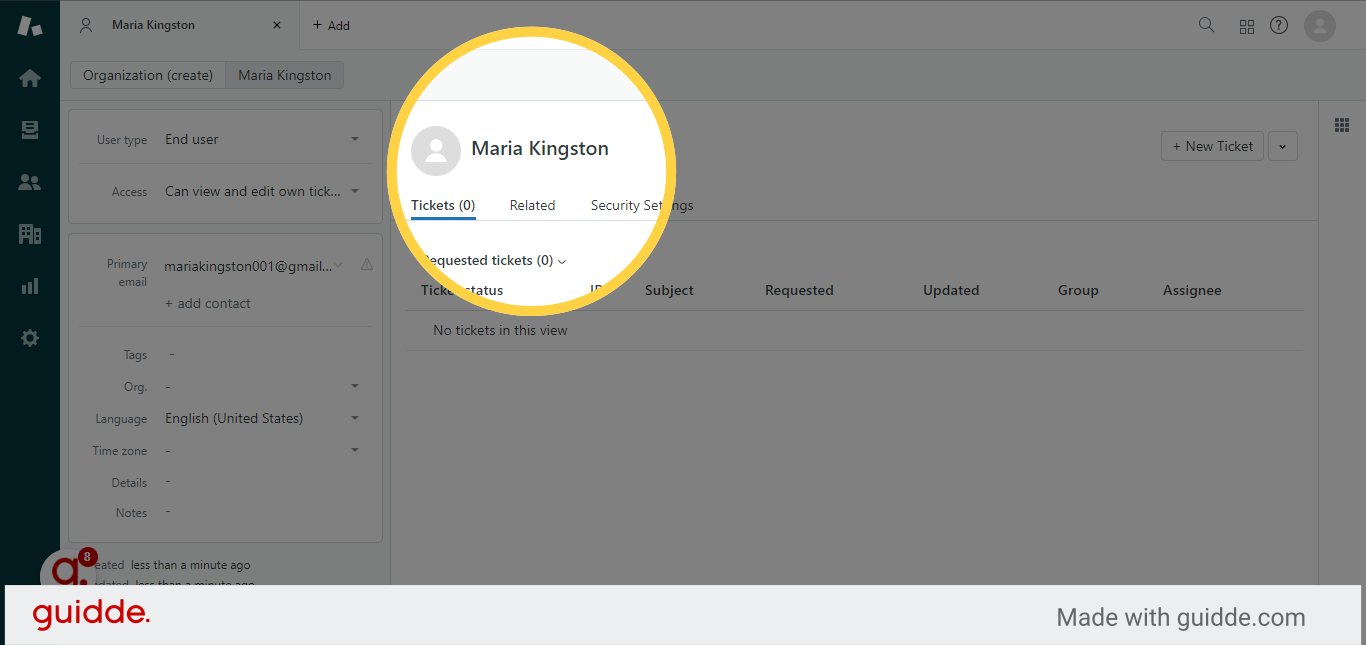This screenshot has height=645, width=1366.
Task: Click the search icon in top bar
Action: 1206,25
